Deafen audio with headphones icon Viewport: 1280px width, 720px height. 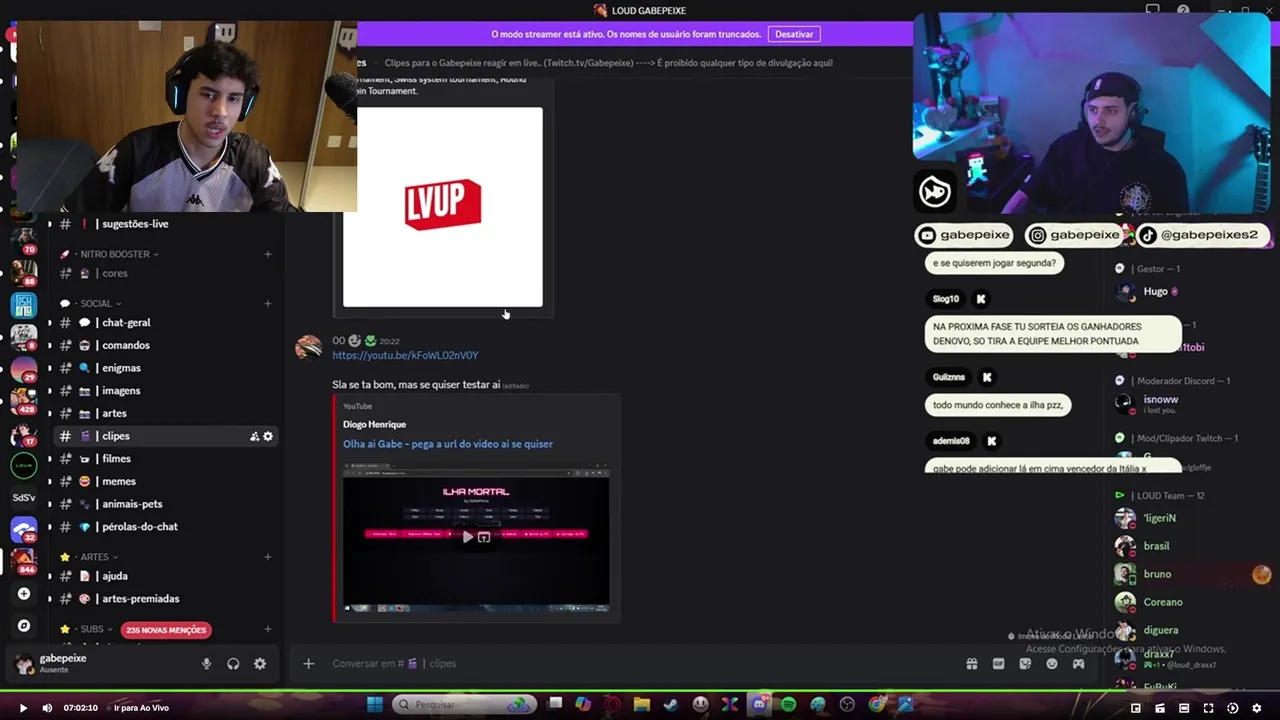pos(233,664)
